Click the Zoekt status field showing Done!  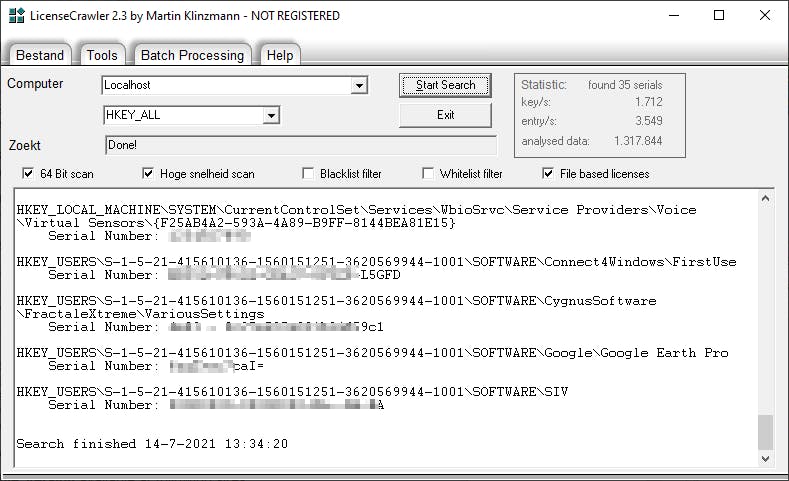[296, 145]
